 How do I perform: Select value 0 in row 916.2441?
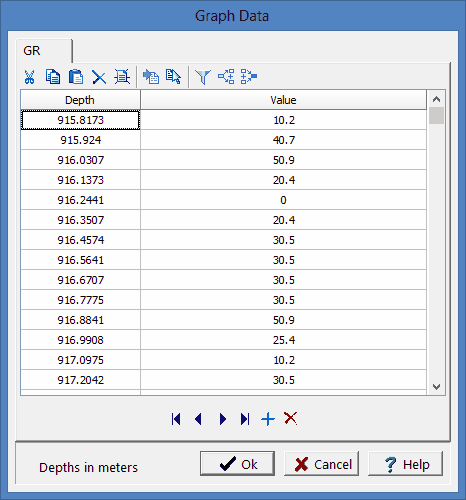[x=283, y=200]
